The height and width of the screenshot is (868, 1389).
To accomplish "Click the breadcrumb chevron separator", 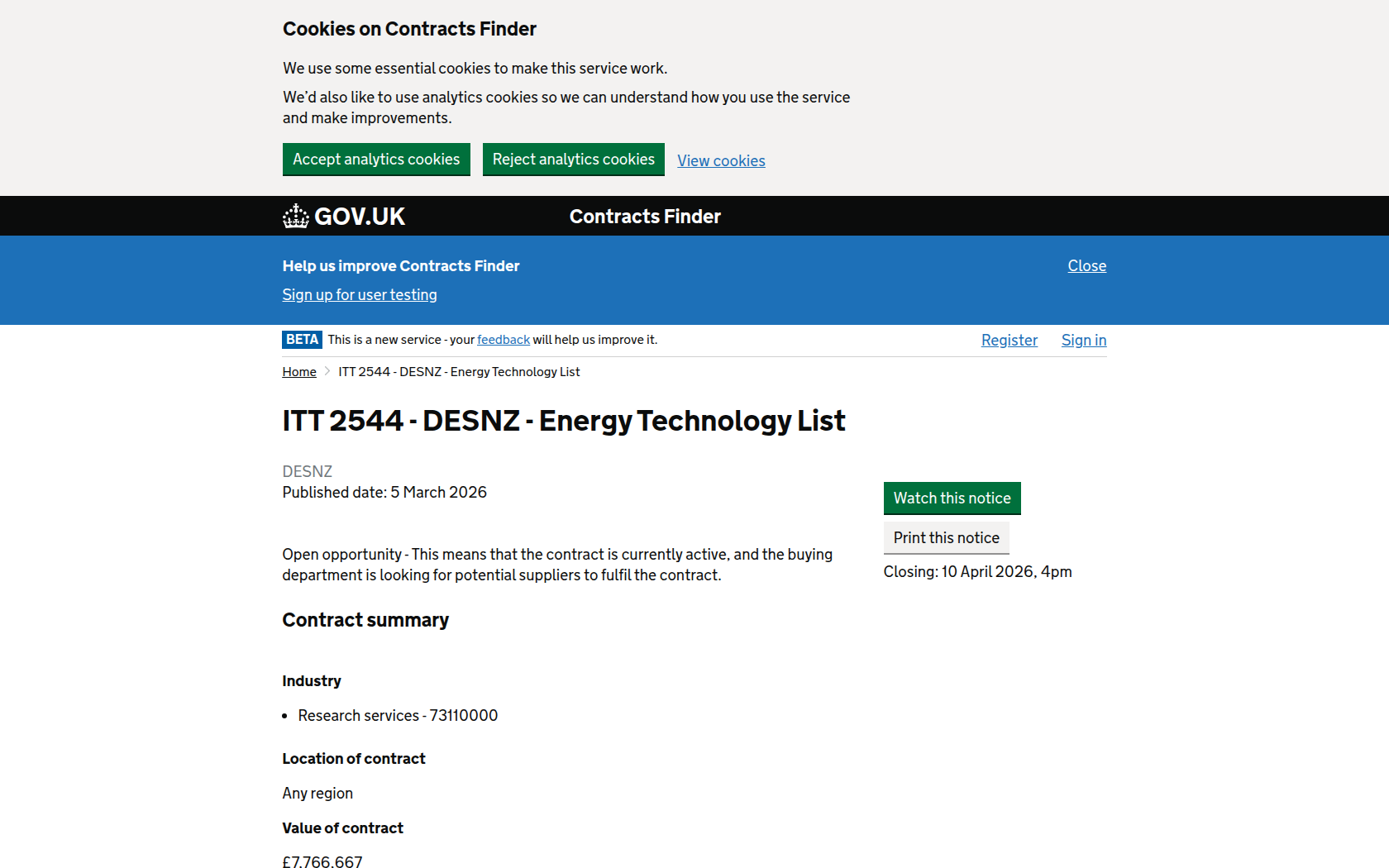I will click(x=327, y=372).
